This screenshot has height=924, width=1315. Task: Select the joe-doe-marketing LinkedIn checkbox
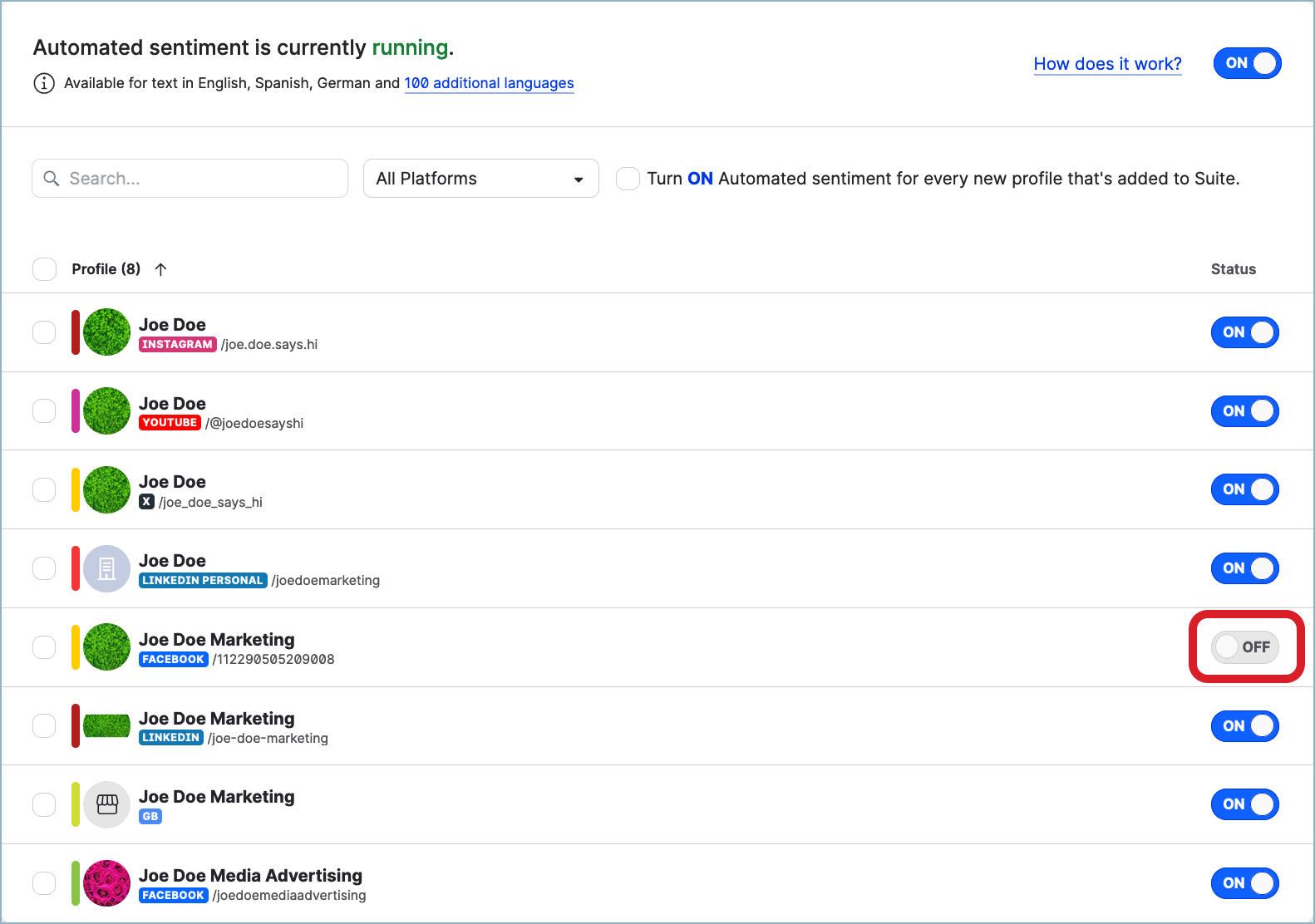click(x=44, y=726)
